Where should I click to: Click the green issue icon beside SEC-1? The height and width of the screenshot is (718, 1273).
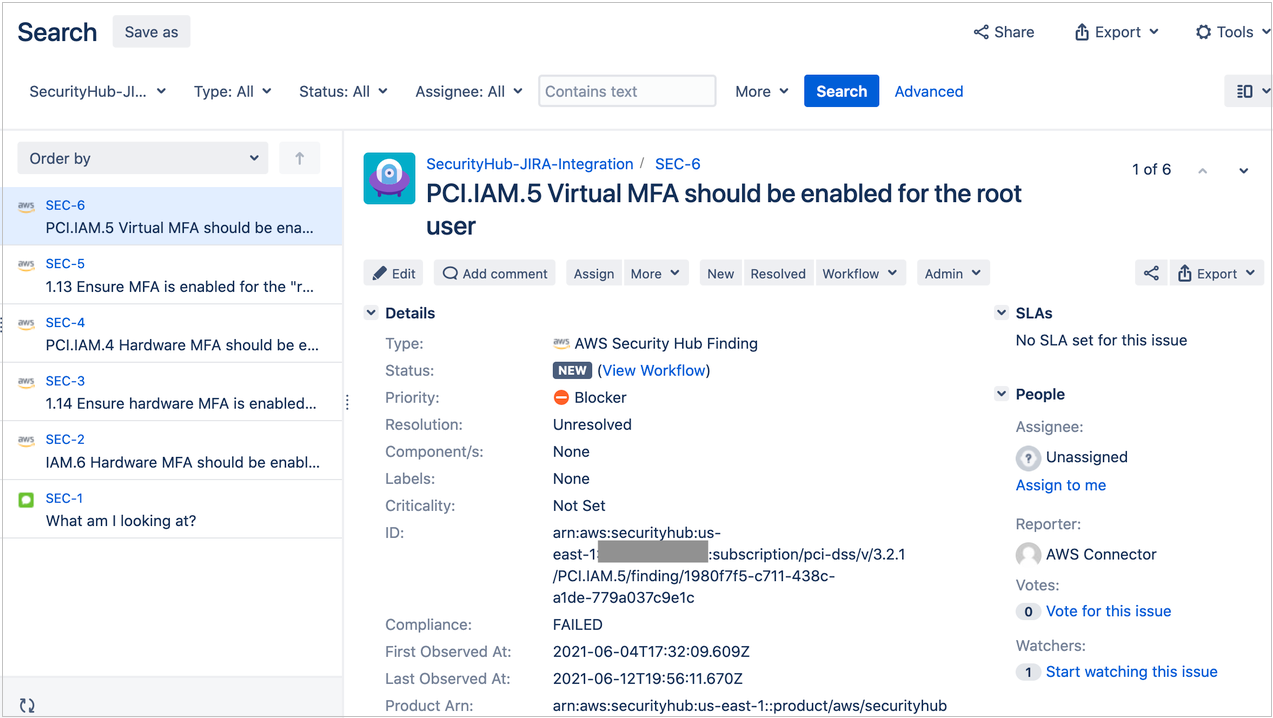[x=26, y=497]
